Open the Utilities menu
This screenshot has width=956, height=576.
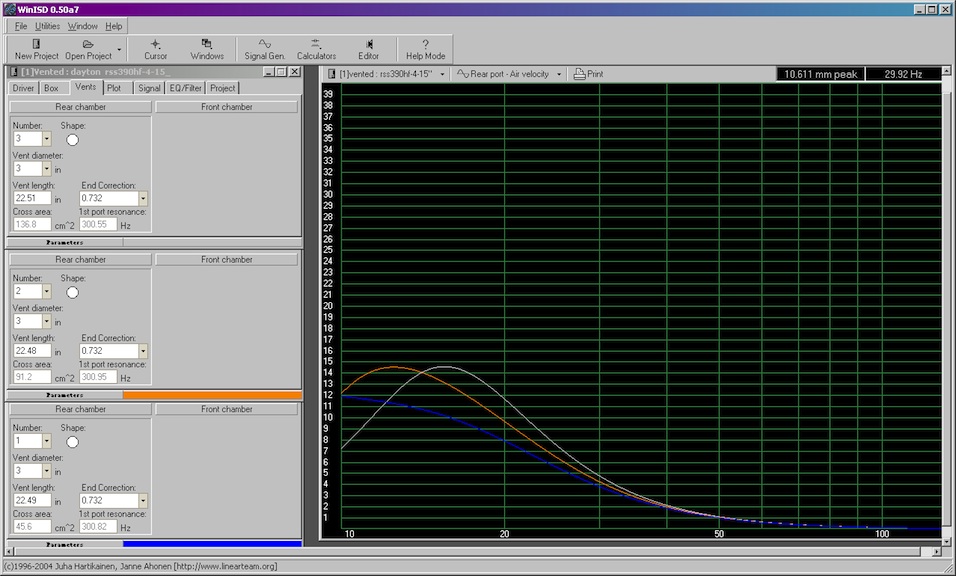(47, 26)
